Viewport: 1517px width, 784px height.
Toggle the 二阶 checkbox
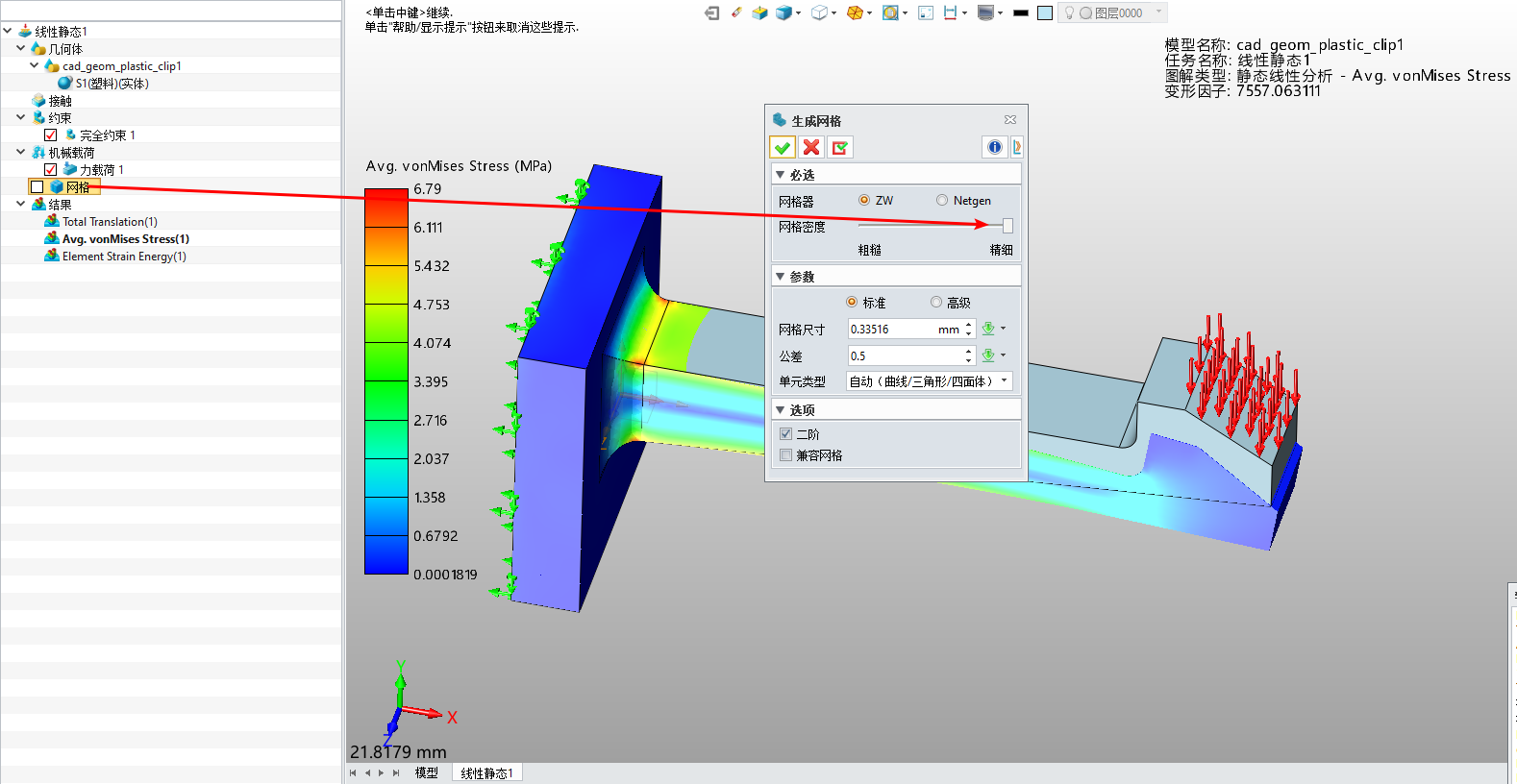[x=786, y=434]
